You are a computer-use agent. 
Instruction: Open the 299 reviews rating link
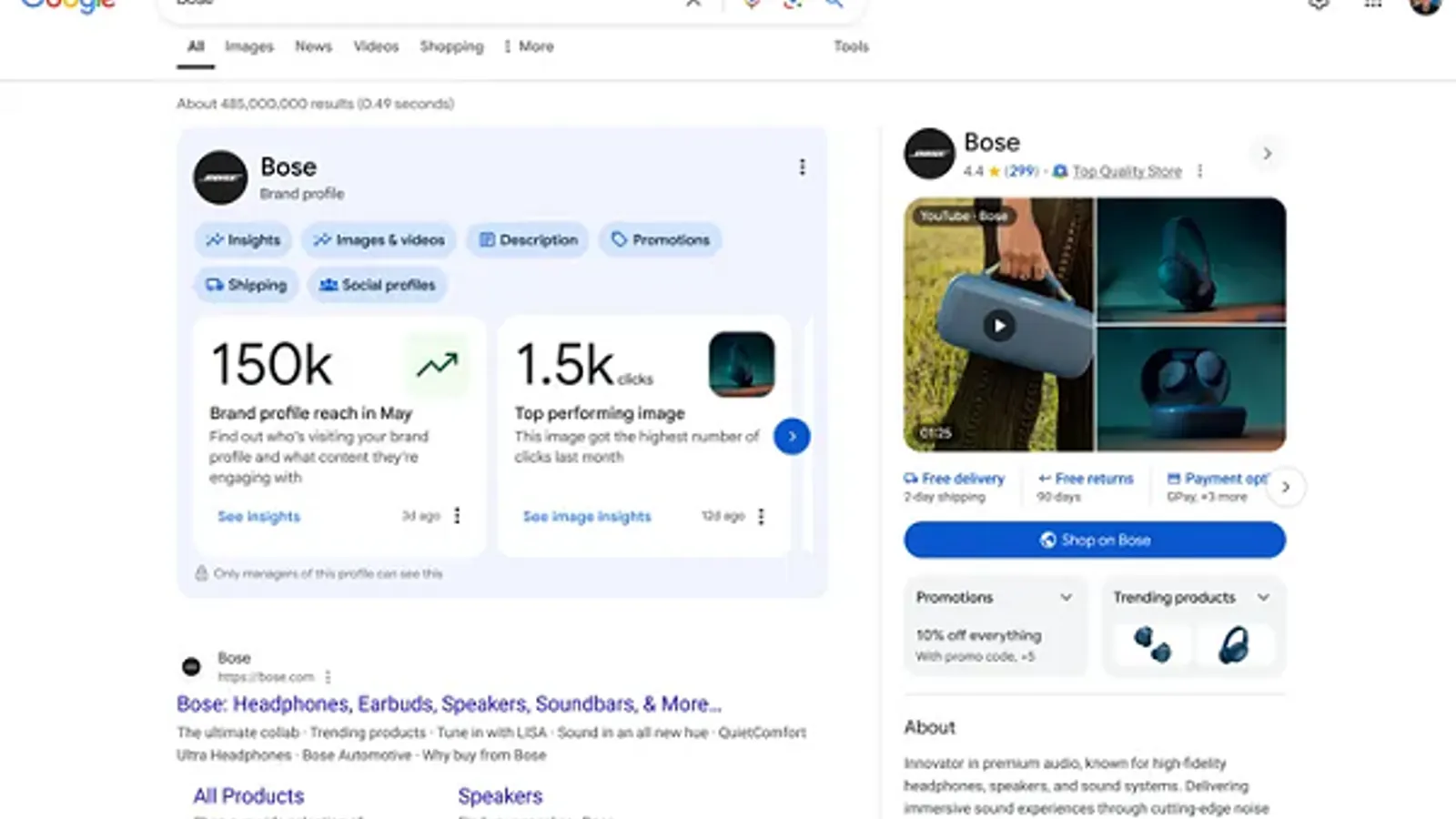(1021, 171)
